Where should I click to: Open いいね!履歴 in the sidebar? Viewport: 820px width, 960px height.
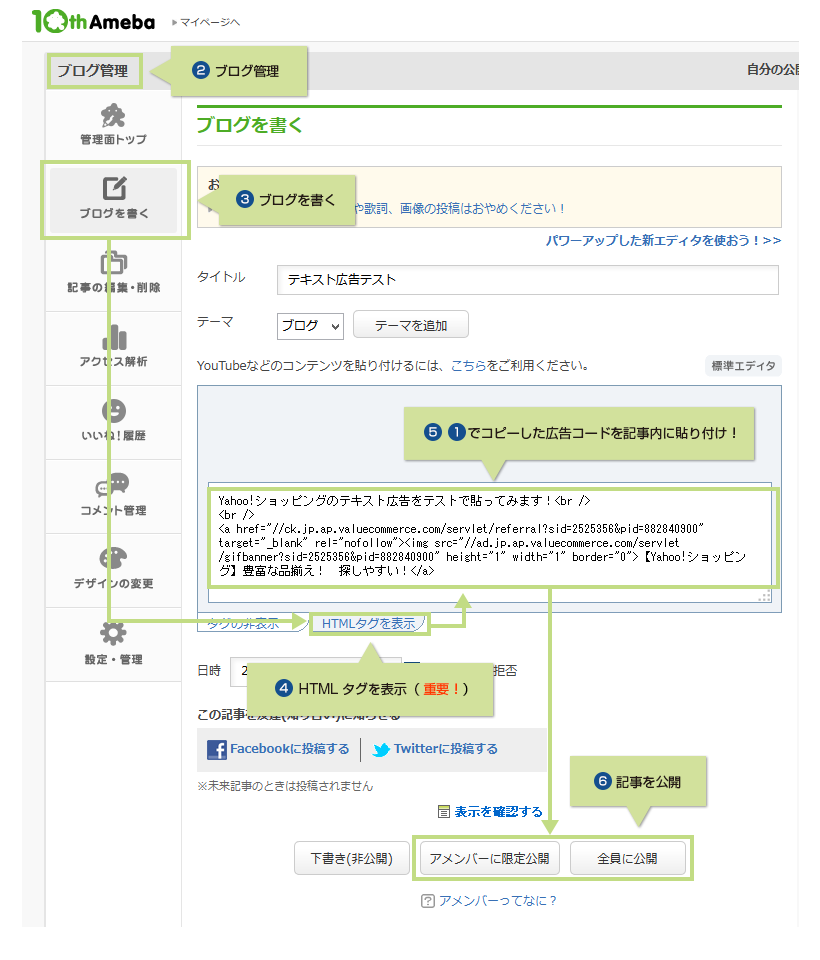point(113,421)
